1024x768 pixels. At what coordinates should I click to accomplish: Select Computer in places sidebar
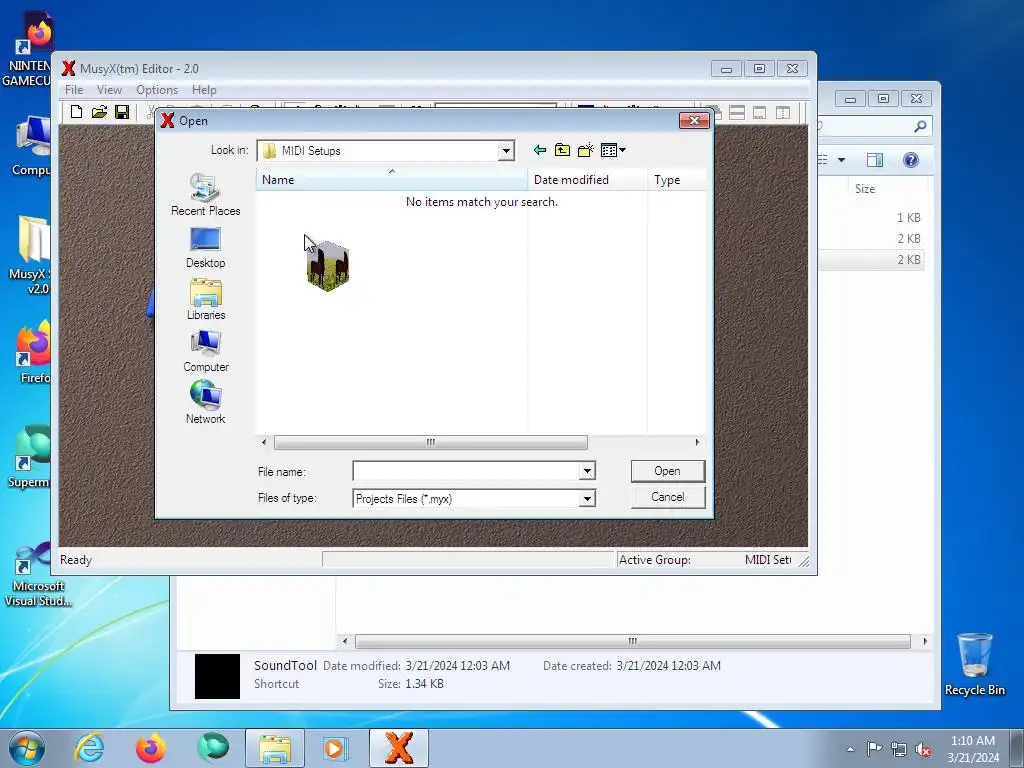(206, 351)
